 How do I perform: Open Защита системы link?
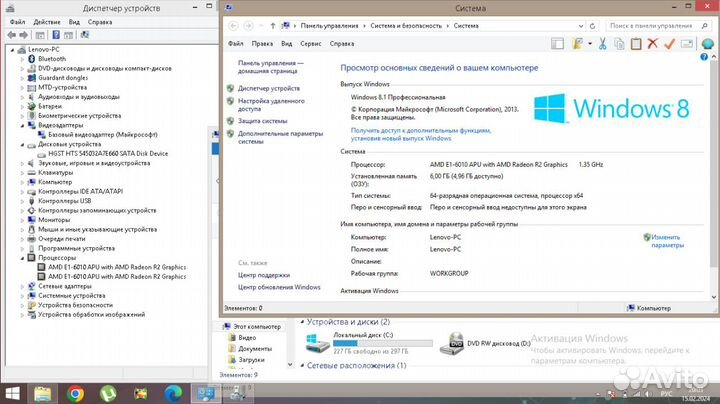[262, 121]
